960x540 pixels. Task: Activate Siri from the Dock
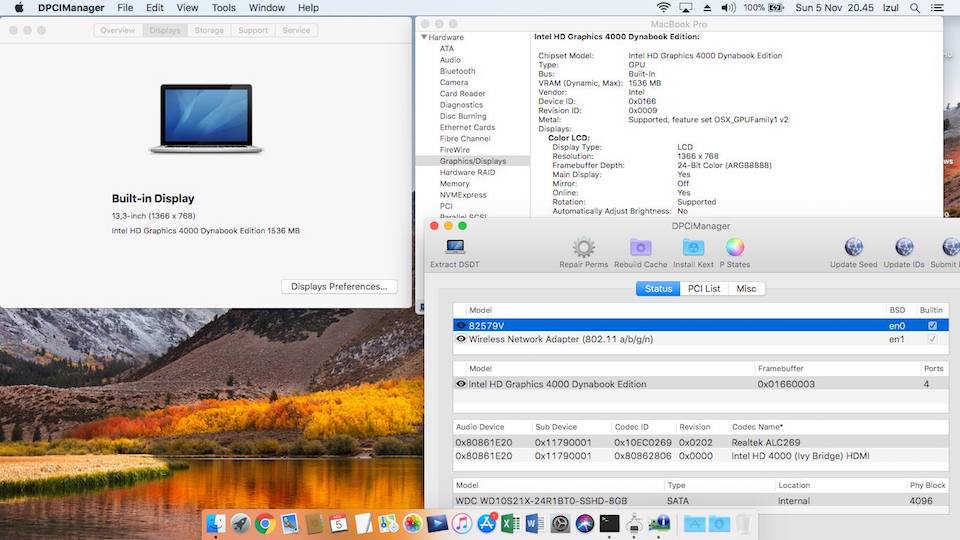click(x=585, y=523)
